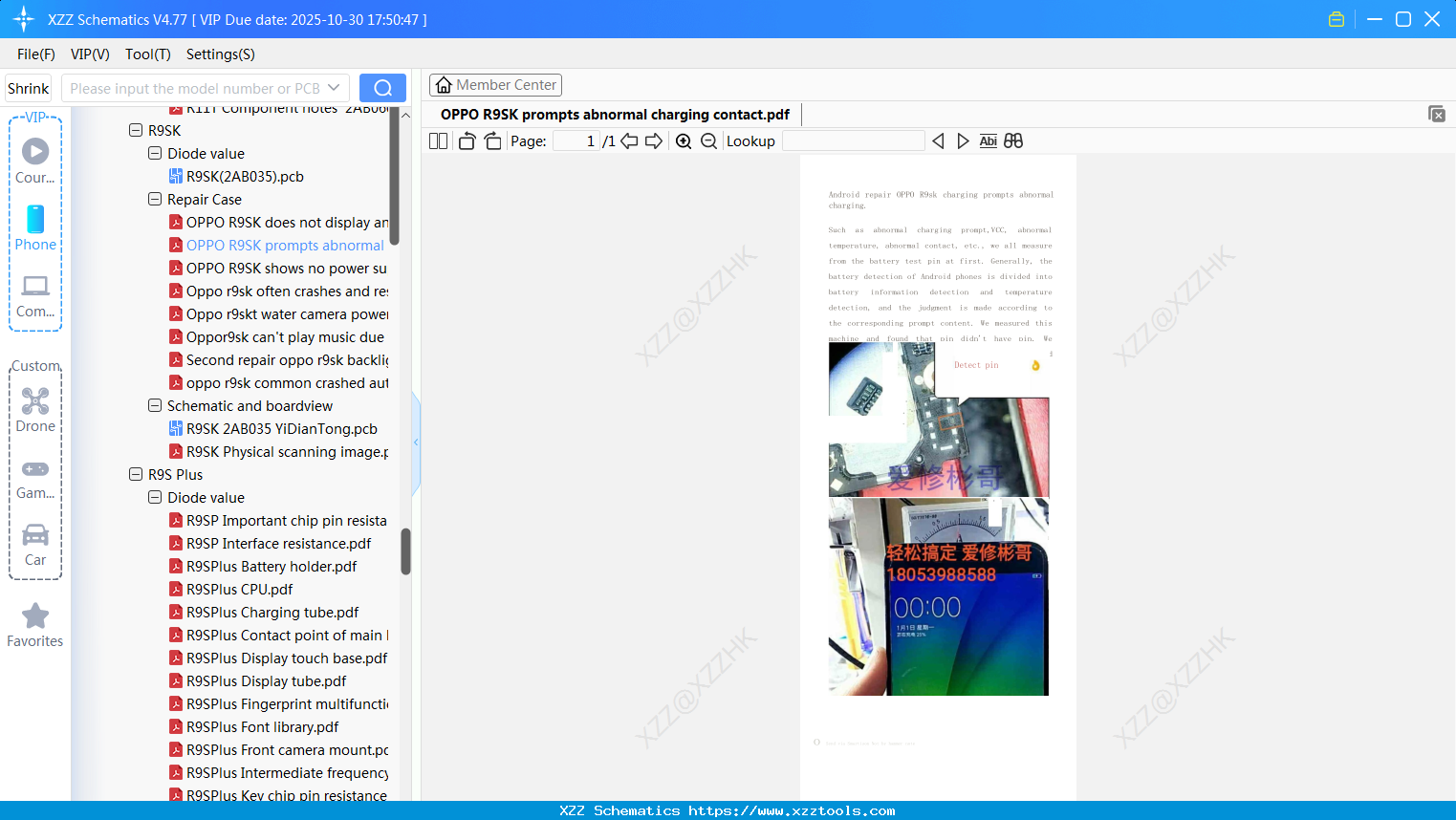1456x820 pixels.
Task: Go to the previous page arrow
Action: (x=629, y=141)
